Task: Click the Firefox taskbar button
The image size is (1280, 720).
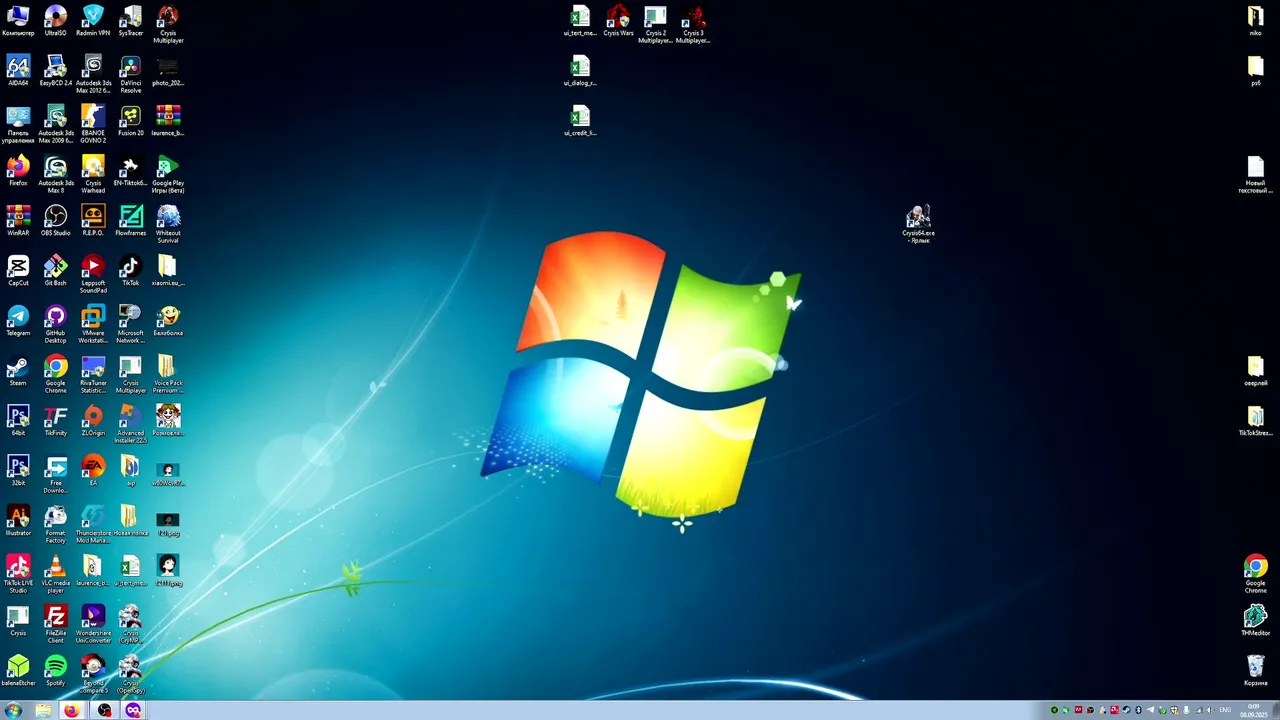Action: 72,710
